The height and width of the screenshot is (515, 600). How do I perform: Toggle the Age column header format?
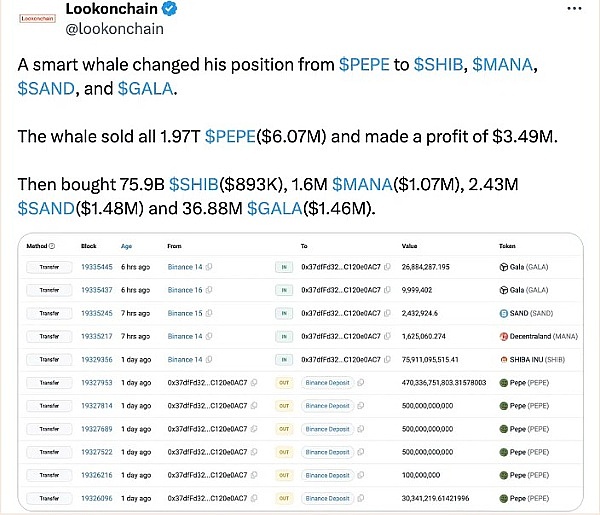point(126,245)
